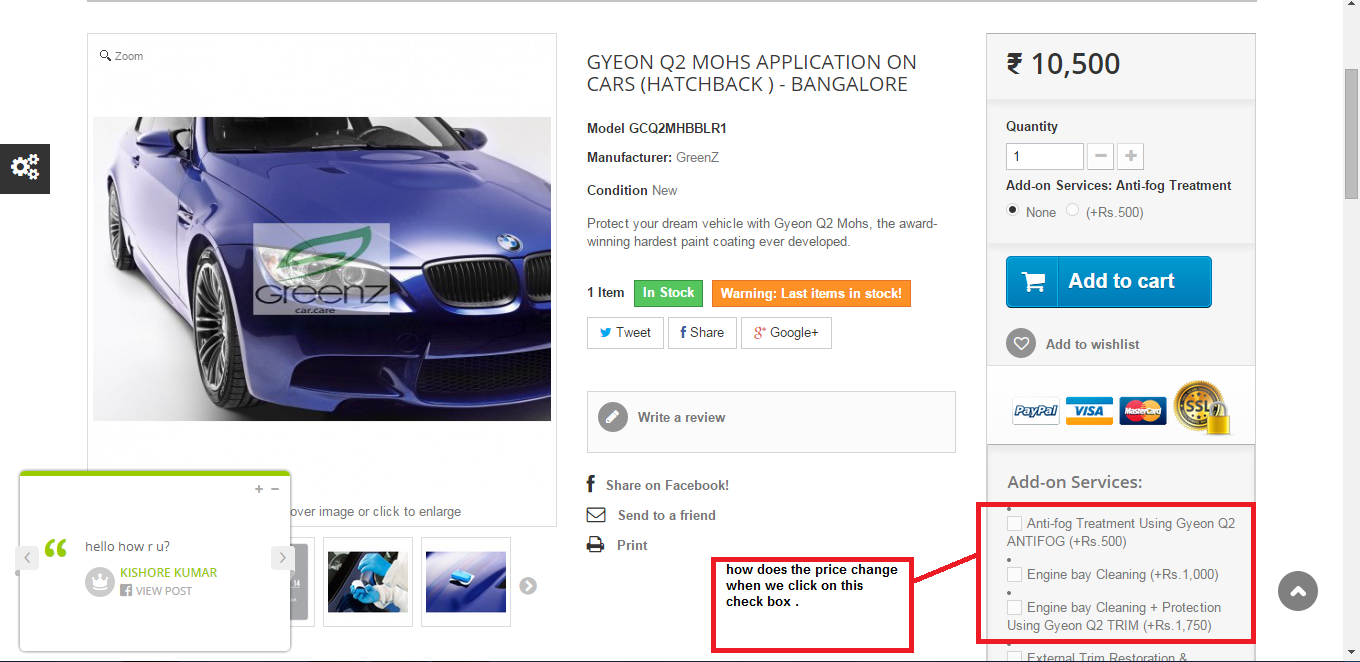The width and height of the screenshot is (1360, 662).
Task: Click the VISA payment logo
Action: (x=1089, y=410)
